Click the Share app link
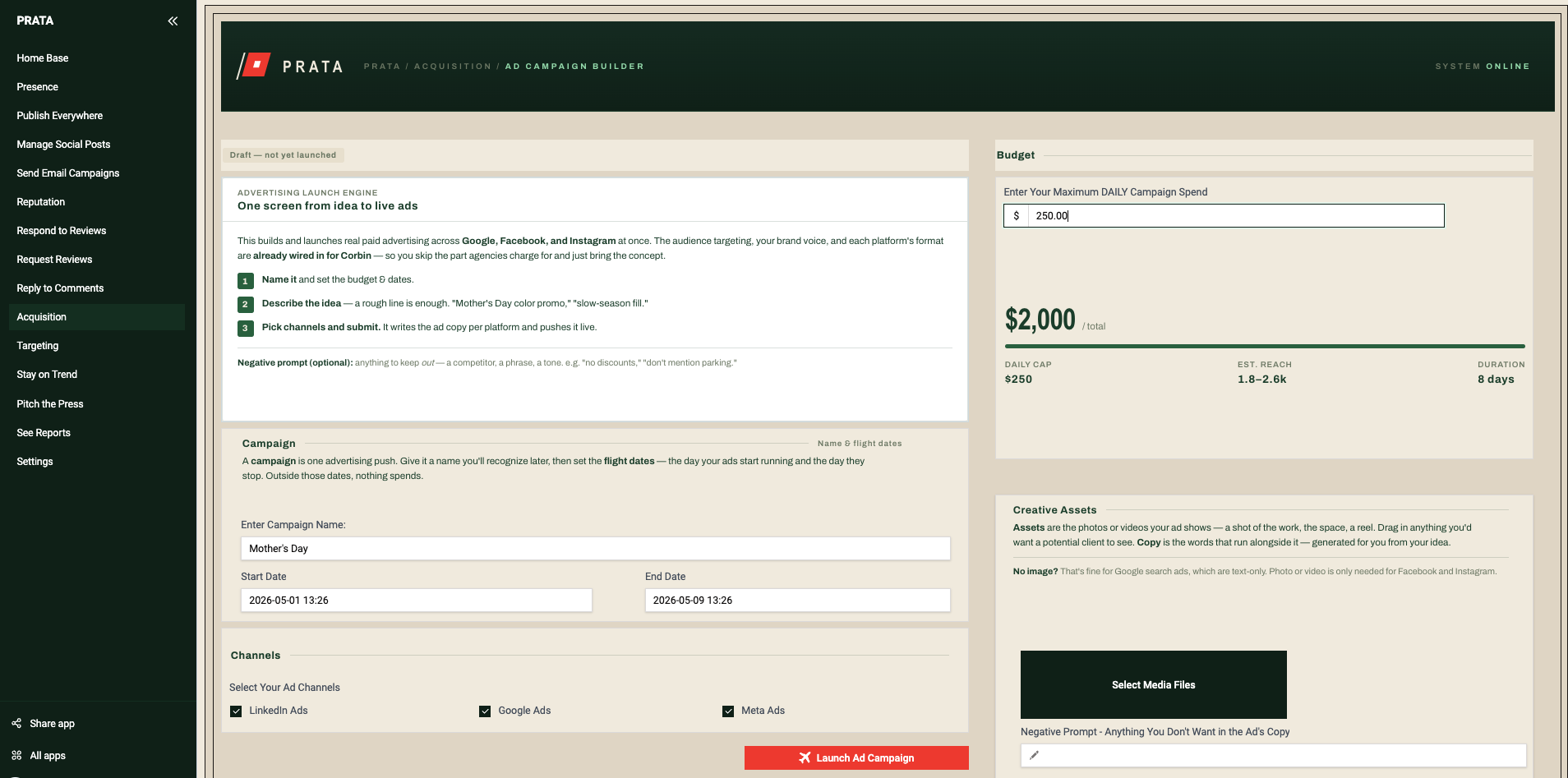 click(x=52, y=724)
